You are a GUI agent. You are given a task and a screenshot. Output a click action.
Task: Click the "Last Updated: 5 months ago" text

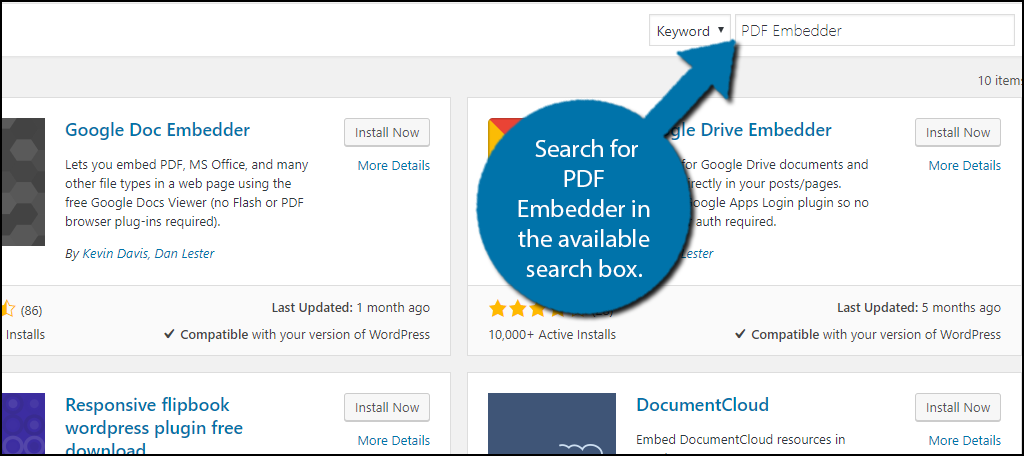click(x=919, y=307)
